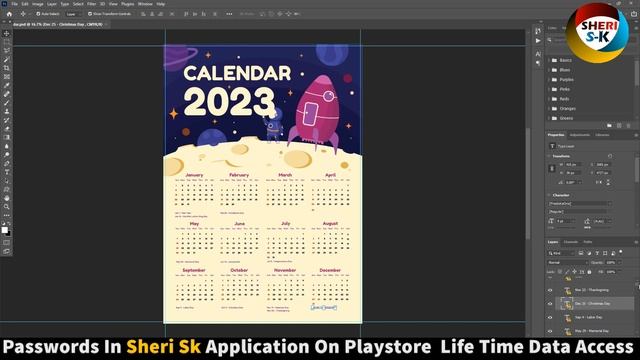Screen dimensions: 640x360
Task: Select the Gradient tool
Action: point(7,137)
